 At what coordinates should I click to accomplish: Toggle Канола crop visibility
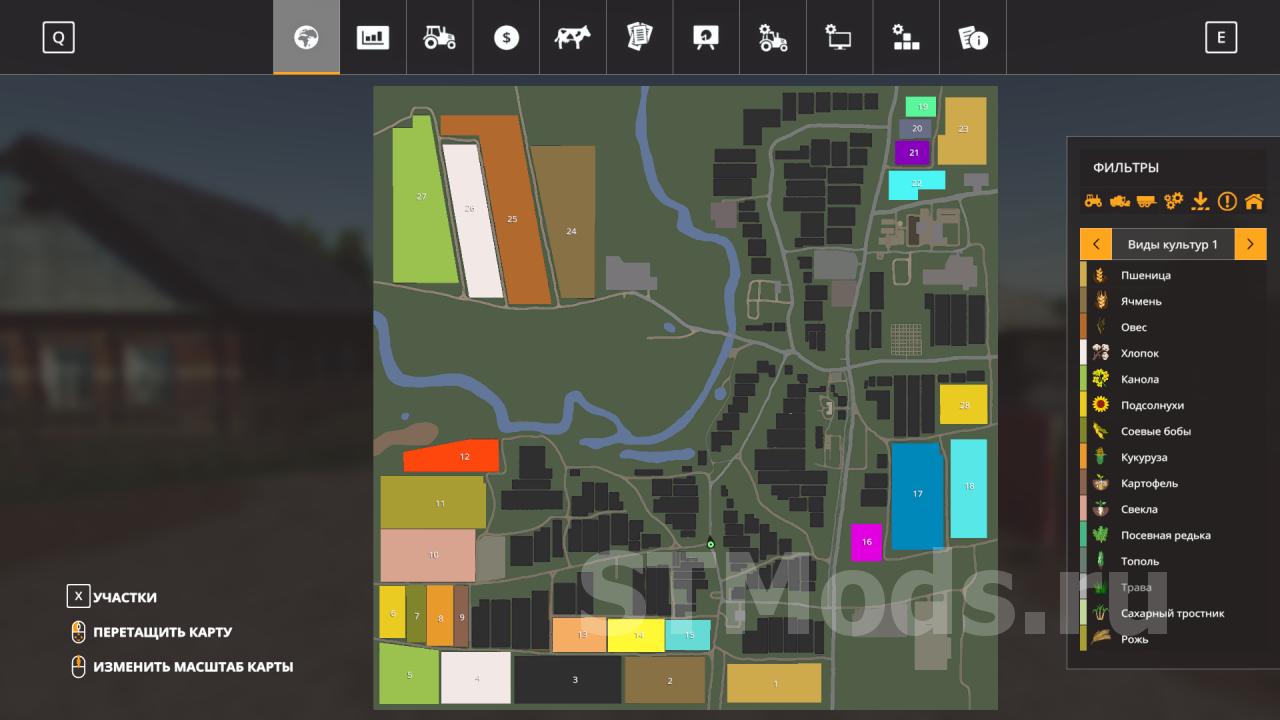point(1173,379)
